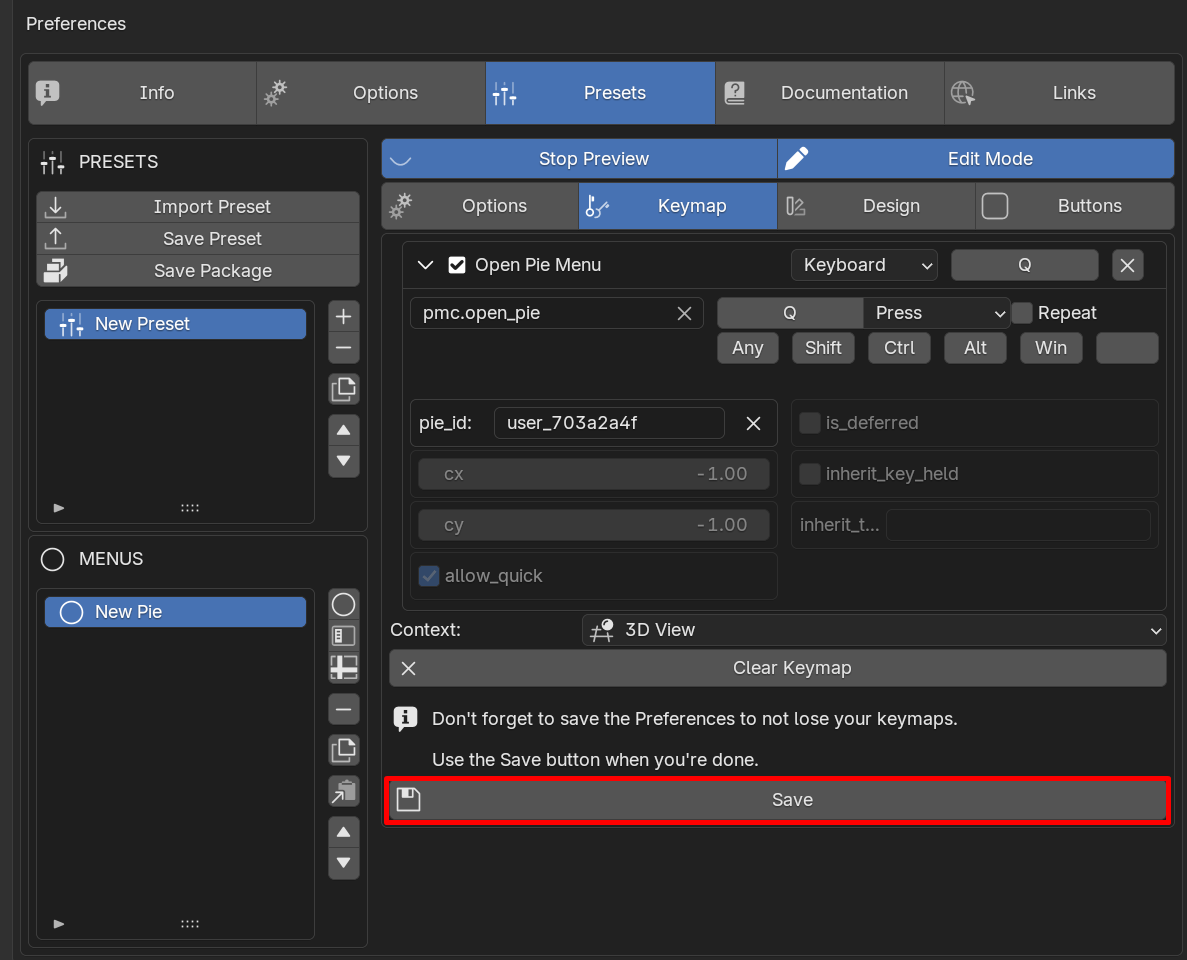Click Stop Preview
Screen dimensions: 1187x960
[x=579, y=159]
